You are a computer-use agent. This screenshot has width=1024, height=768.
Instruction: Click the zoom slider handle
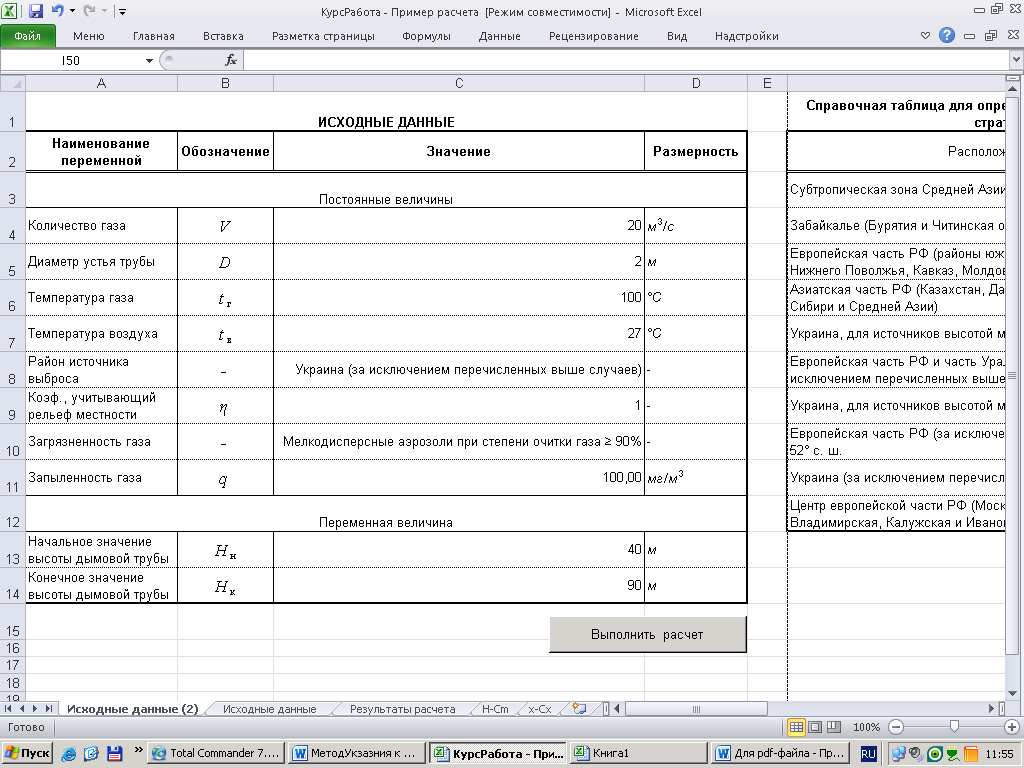click(x=954, y=726)
